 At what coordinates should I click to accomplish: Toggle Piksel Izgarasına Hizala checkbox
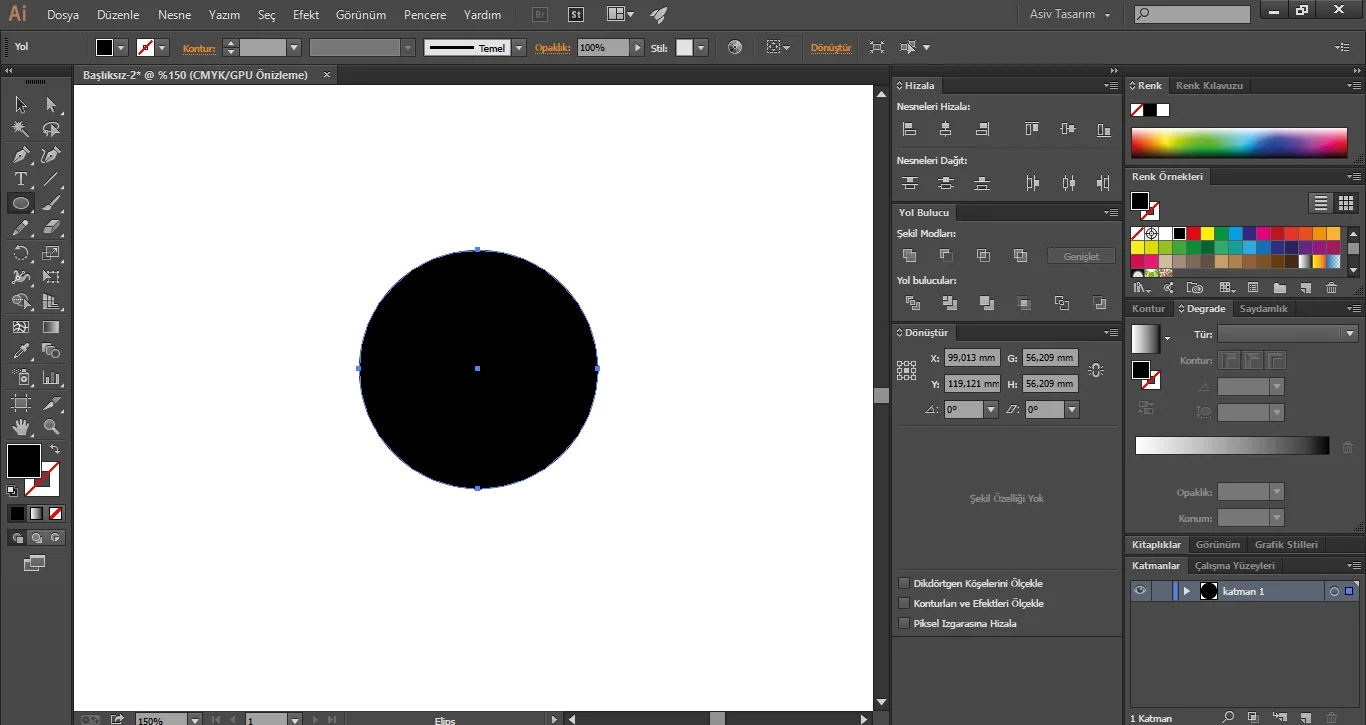tap(904, 623)
